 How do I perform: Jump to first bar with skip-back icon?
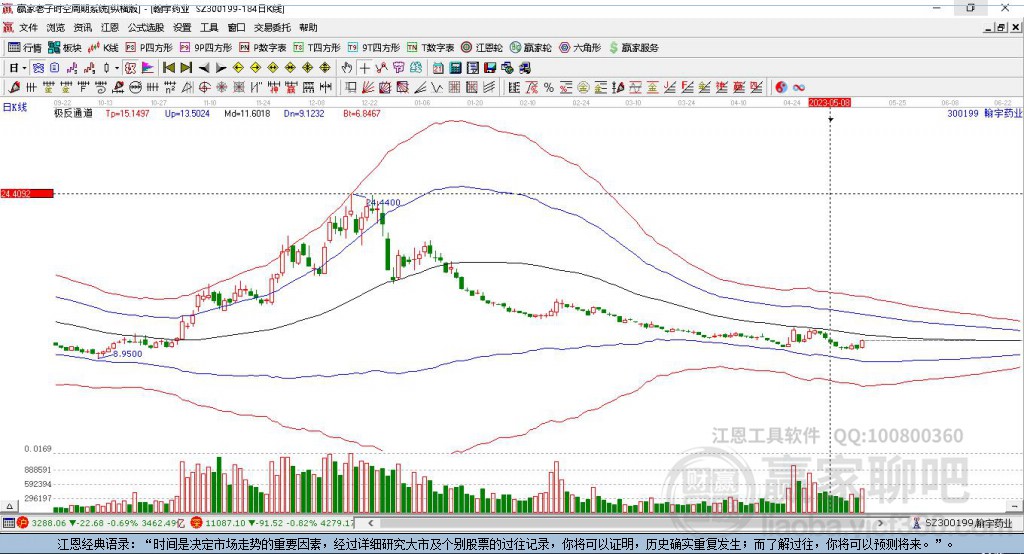[168, 68]
